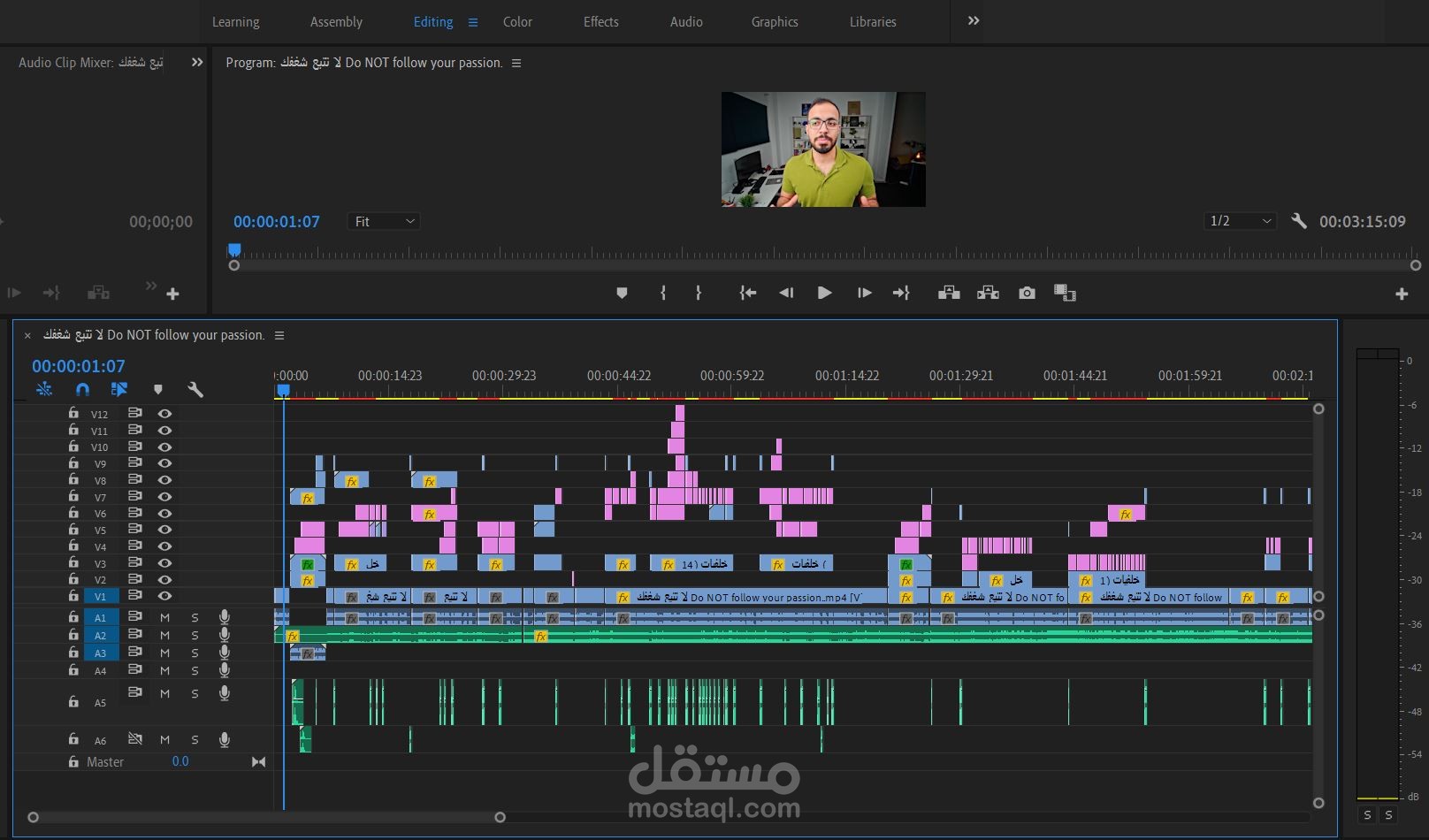Play the sequence in Program monitor
This screenshot has width=1429, height=840.
[x=824, y=294]
